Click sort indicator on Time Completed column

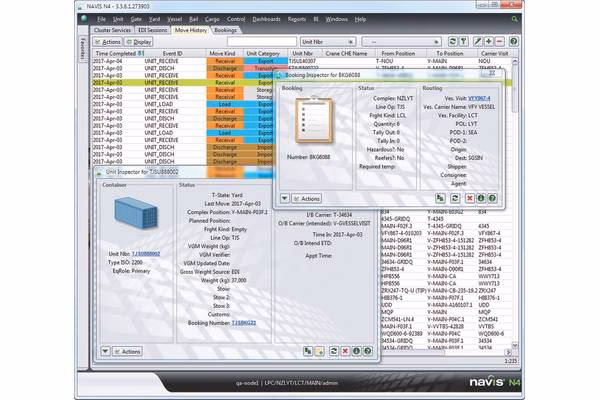[141, 54]
